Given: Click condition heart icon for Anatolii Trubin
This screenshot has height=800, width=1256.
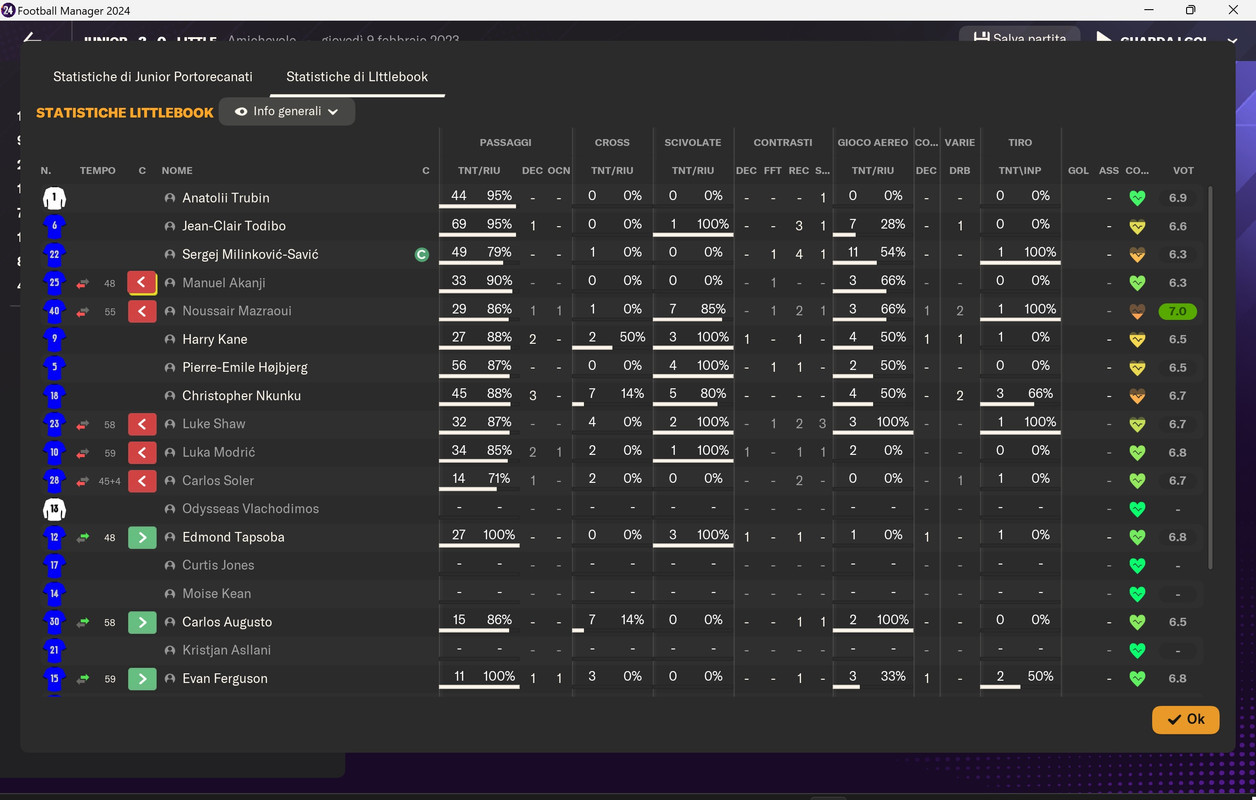Looking at the screenshot, I should click(1136, 198).
